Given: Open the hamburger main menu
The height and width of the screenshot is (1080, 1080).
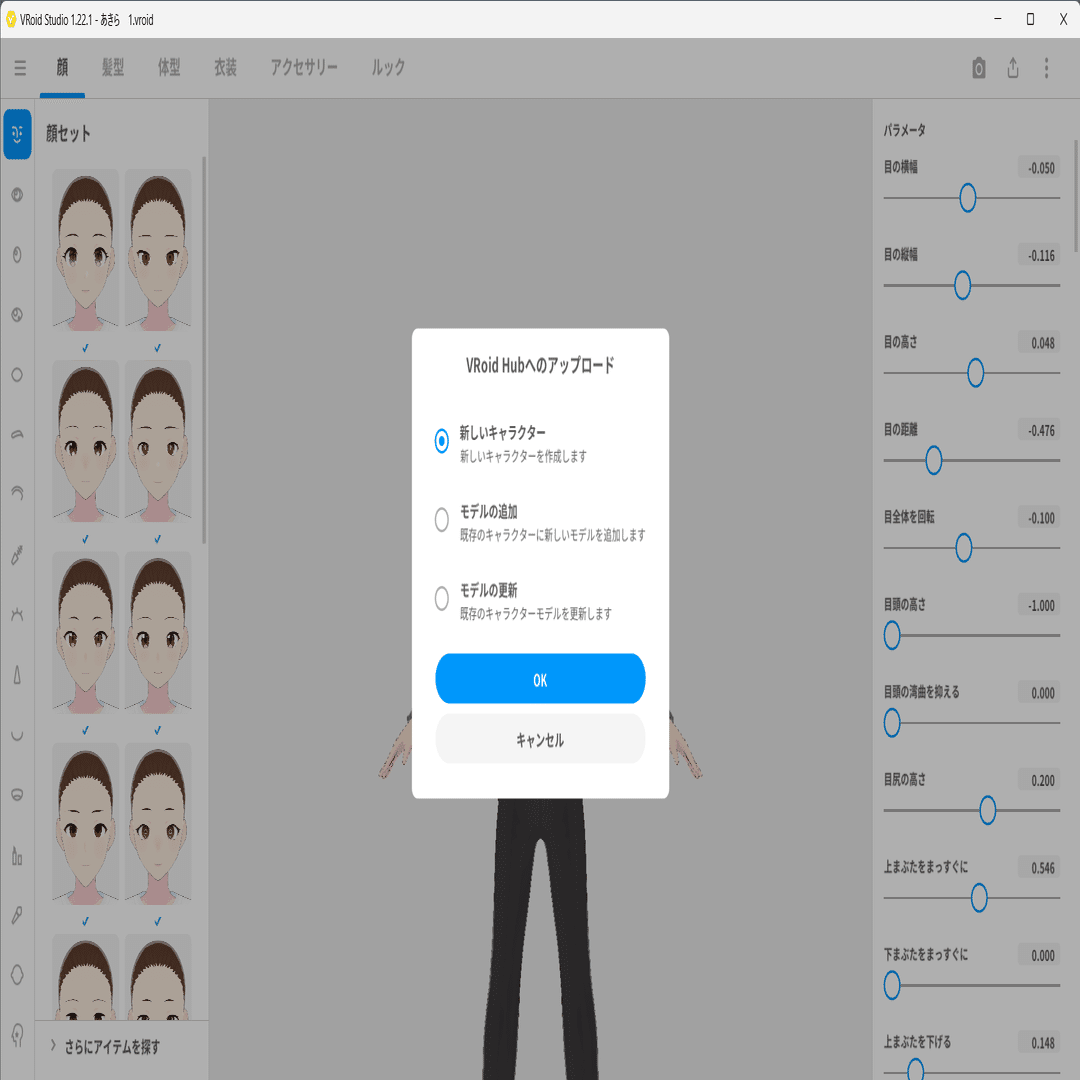Looking at the screenshot, I should point(20,68).
